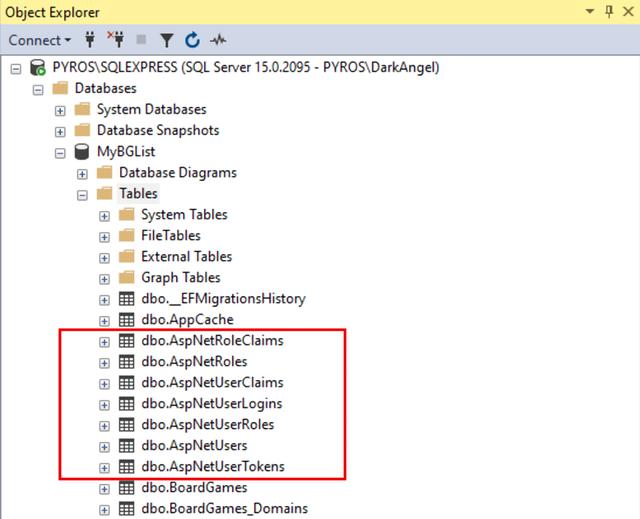This screenshot has width=640, height=519.
Task: Select the dbo.AspNetUserLogins table icon
Action: pyautogui.click(x=127, y=404)
